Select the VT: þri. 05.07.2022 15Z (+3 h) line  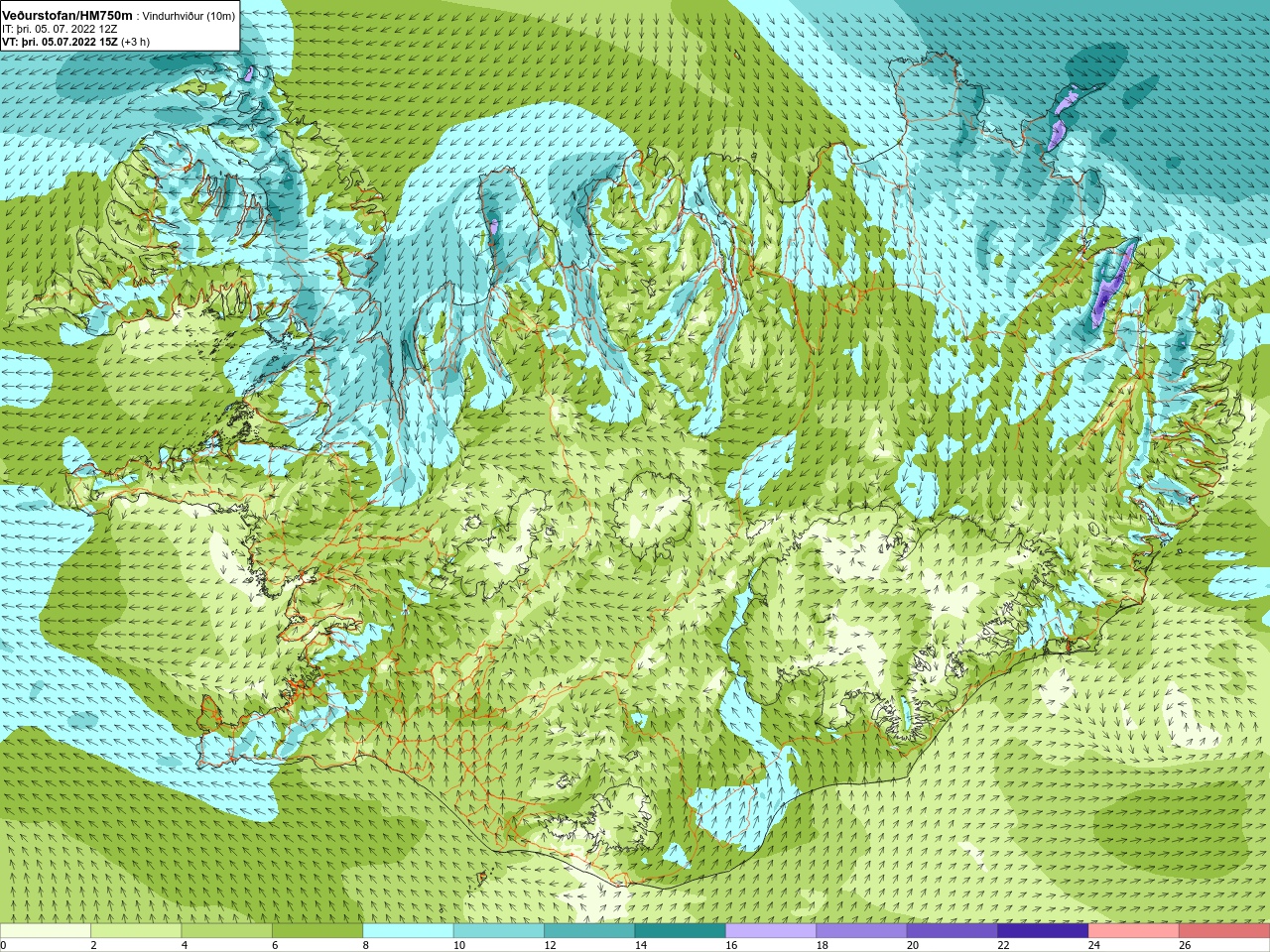click(x=75, y=42)
